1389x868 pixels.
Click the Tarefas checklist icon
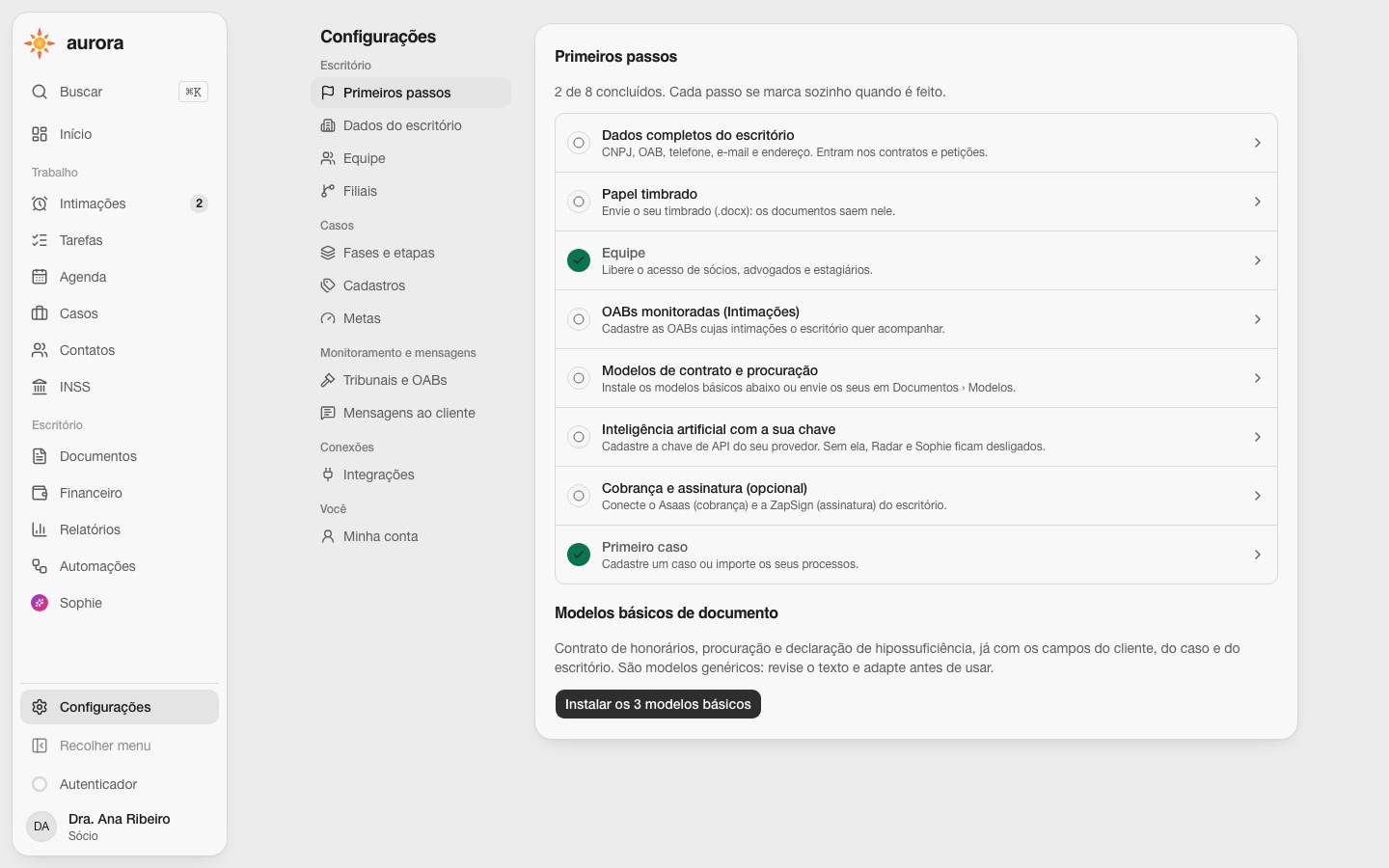point(40,240)
